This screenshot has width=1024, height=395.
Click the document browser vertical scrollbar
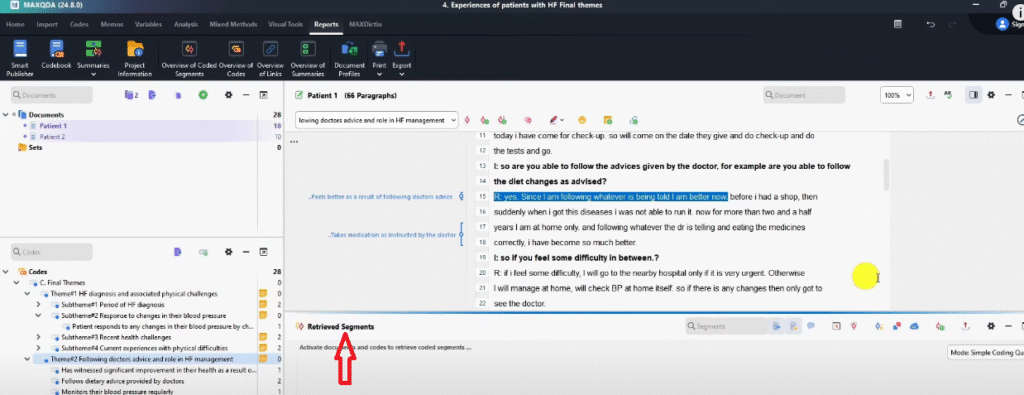click(886, 174)
